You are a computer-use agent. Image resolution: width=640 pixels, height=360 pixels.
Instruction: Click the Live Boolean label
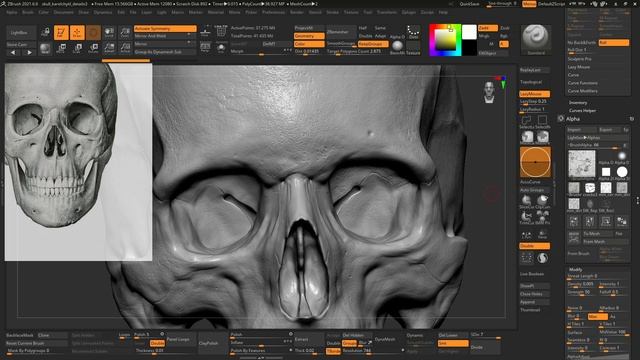(x=532, y=274)
